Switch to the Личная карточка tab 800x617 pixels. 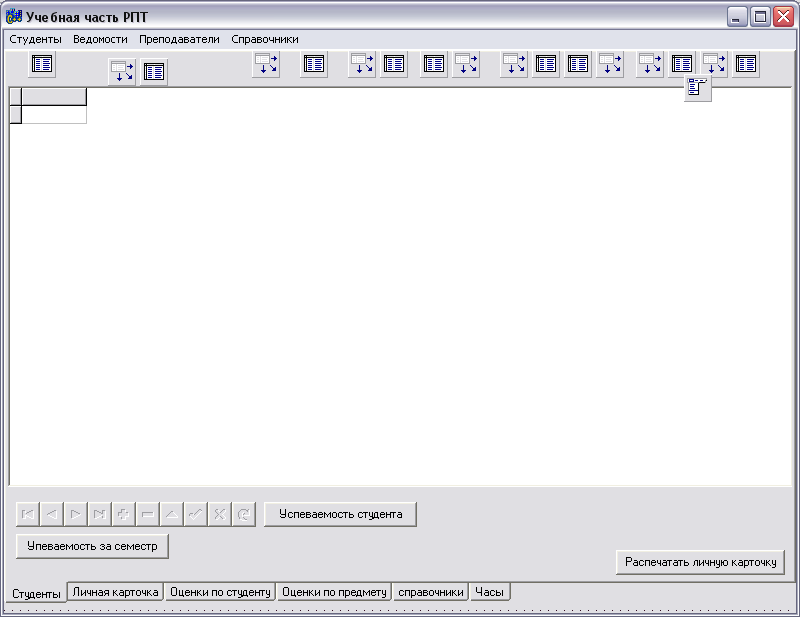(115, 592)
